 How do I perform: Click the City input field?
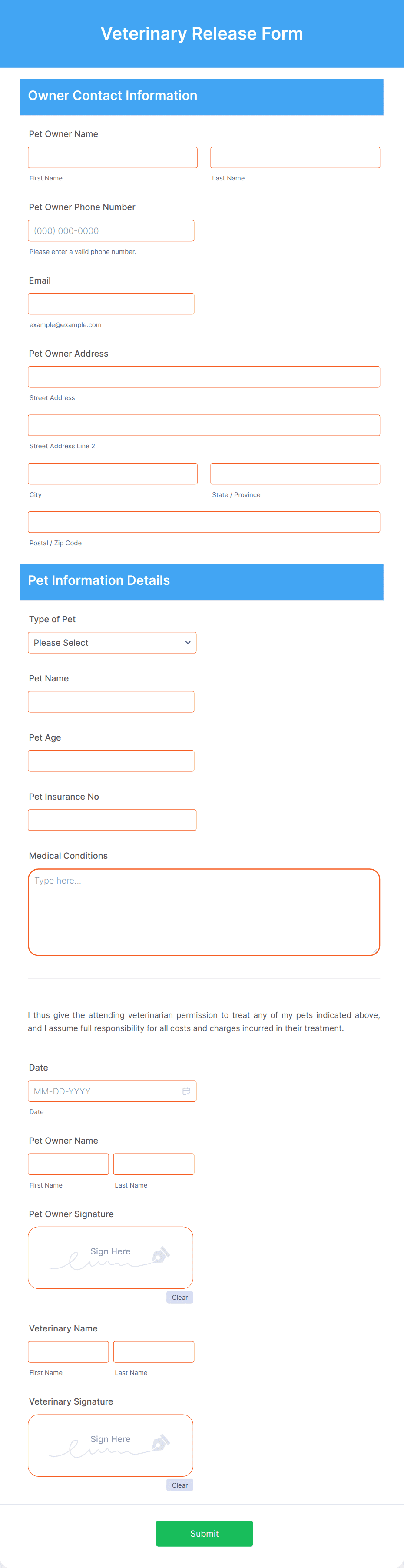(x=112, y=473)
